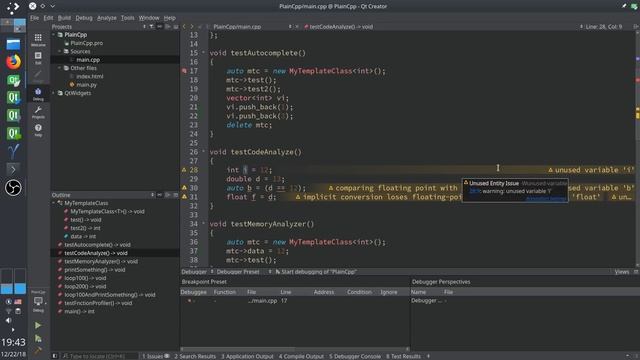This screenshot has height=360, width=640.
Task: Open the Issues output pane
Action: (x=155, y=356)
